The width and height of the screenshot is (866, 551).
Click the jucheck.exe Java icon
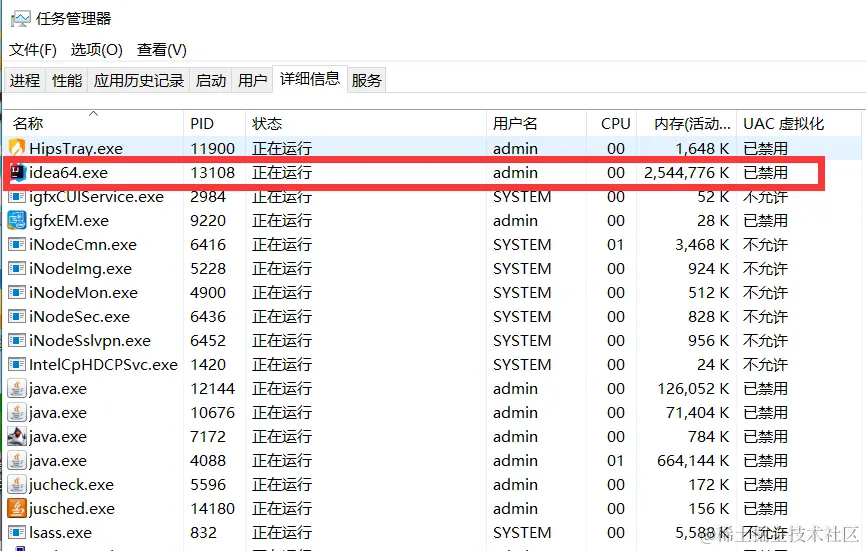click(x=17, y=485)
